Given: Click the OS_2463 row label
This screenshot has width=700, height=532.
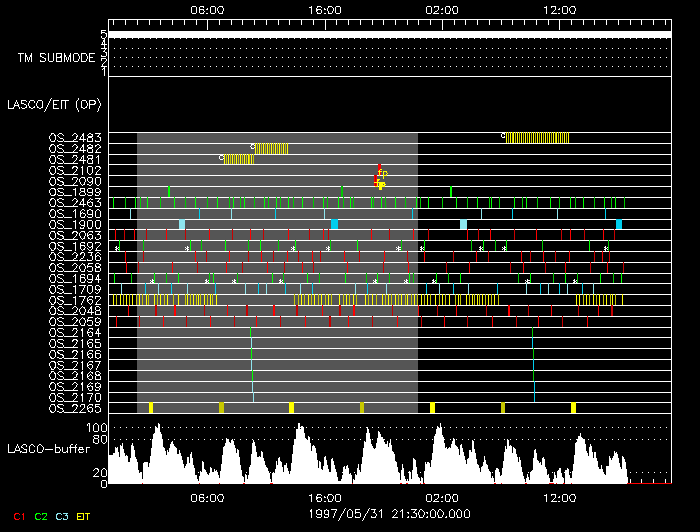Looking at the screenshot, I should pos(74,203).
